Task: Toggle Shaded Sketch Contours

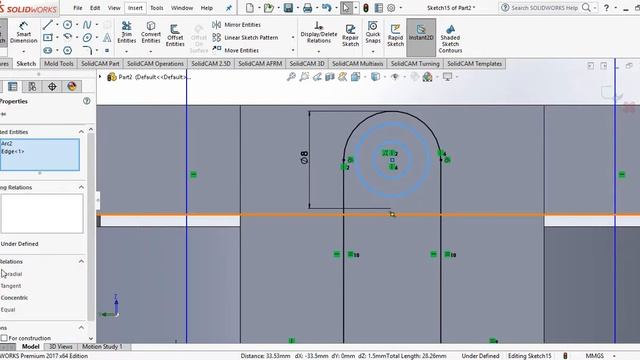Action: click(450, 39)
